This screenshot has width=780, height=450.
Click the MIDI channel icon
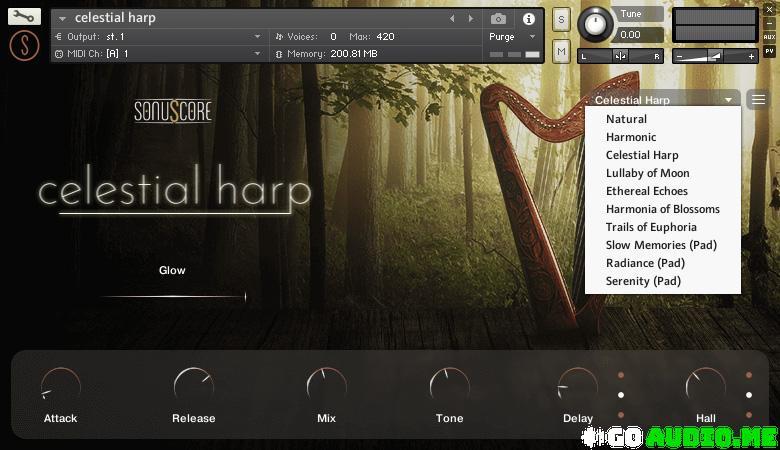[x=59, y=54]
